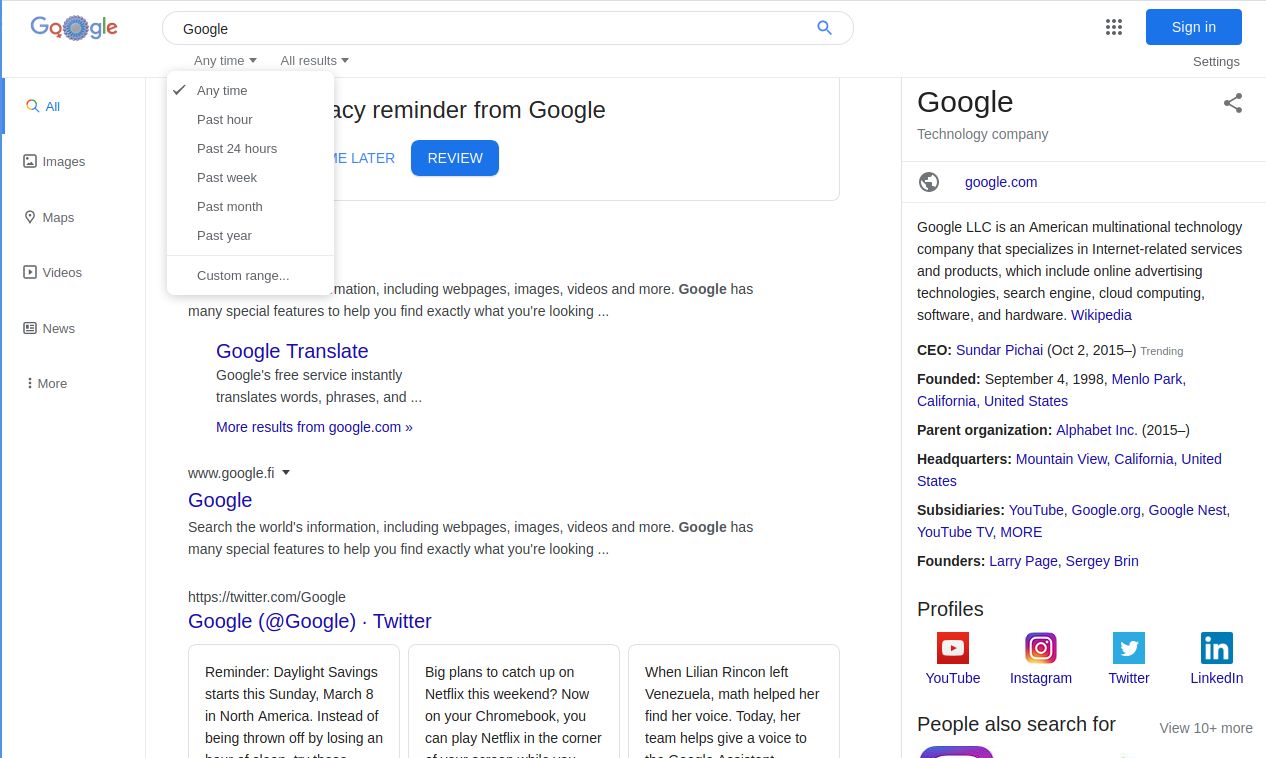Open the YouTube profile icon

point(953,648)
